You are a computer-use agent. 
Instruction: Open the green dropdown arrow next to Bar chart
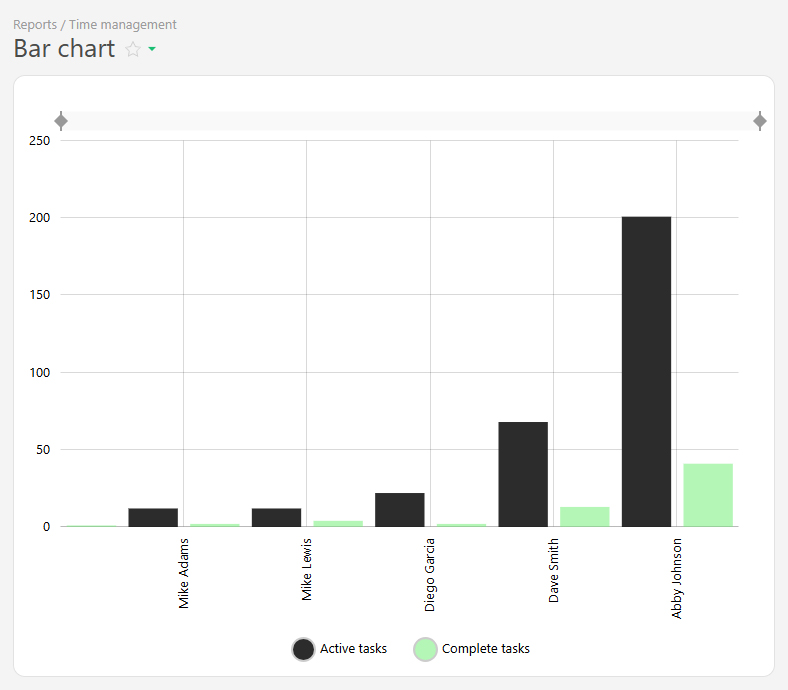152,49
